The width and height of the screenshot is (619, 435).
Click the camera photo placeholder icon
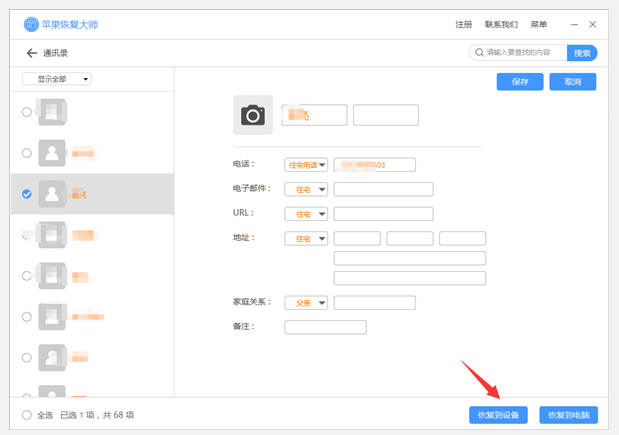point(253,115)
